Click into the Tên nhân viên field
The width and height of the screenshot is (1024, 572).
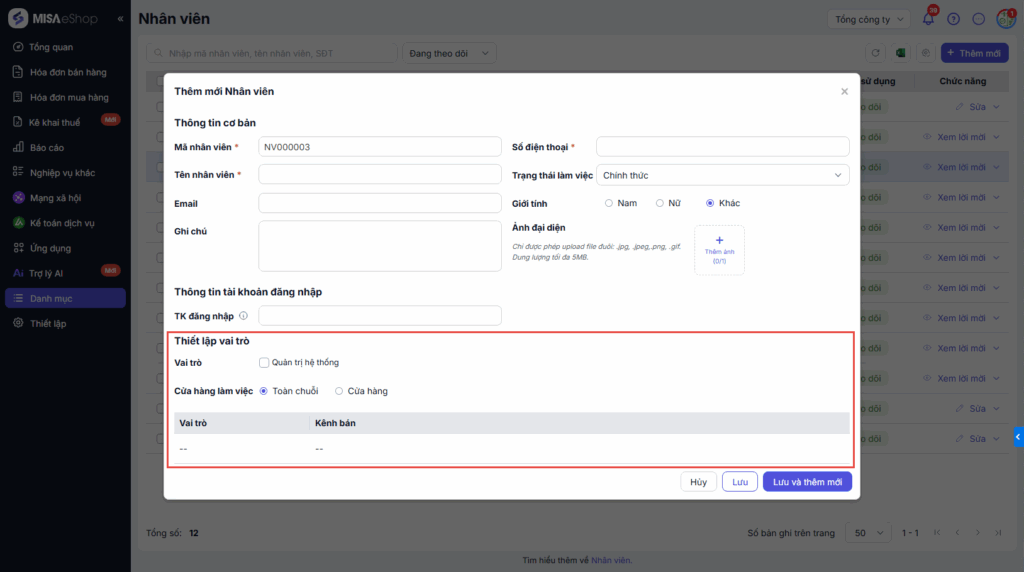(379, 175)
